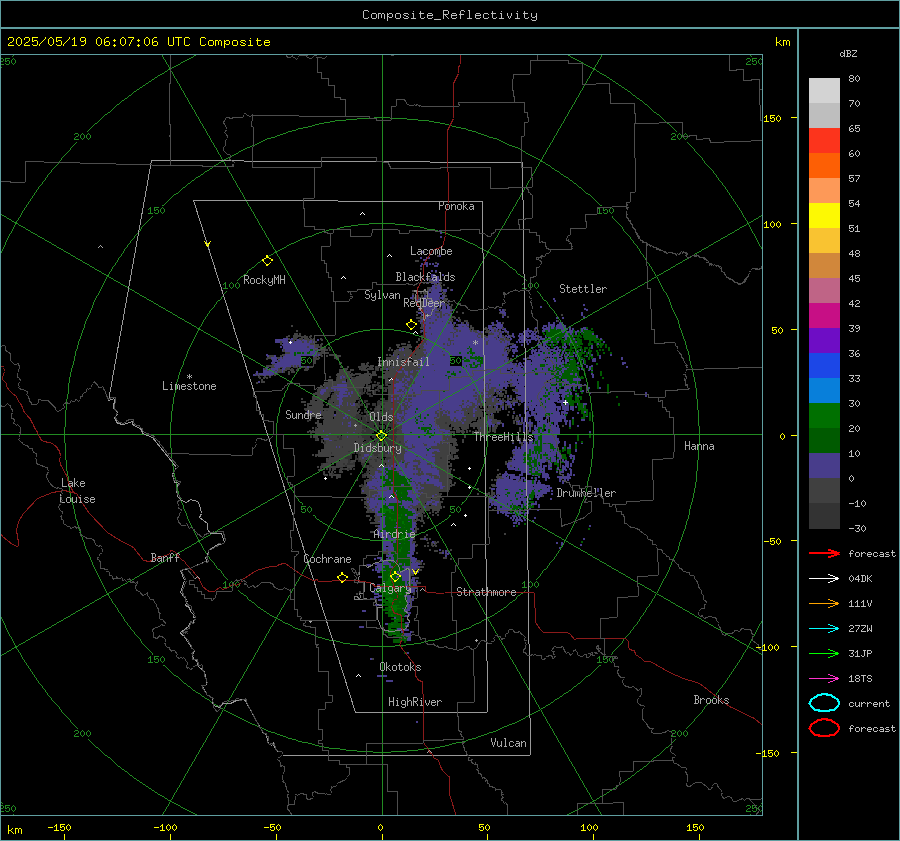Pick the magenta swatch on dBZ scale
Viewport: 900px width, 841px height.
pos(824,316)
